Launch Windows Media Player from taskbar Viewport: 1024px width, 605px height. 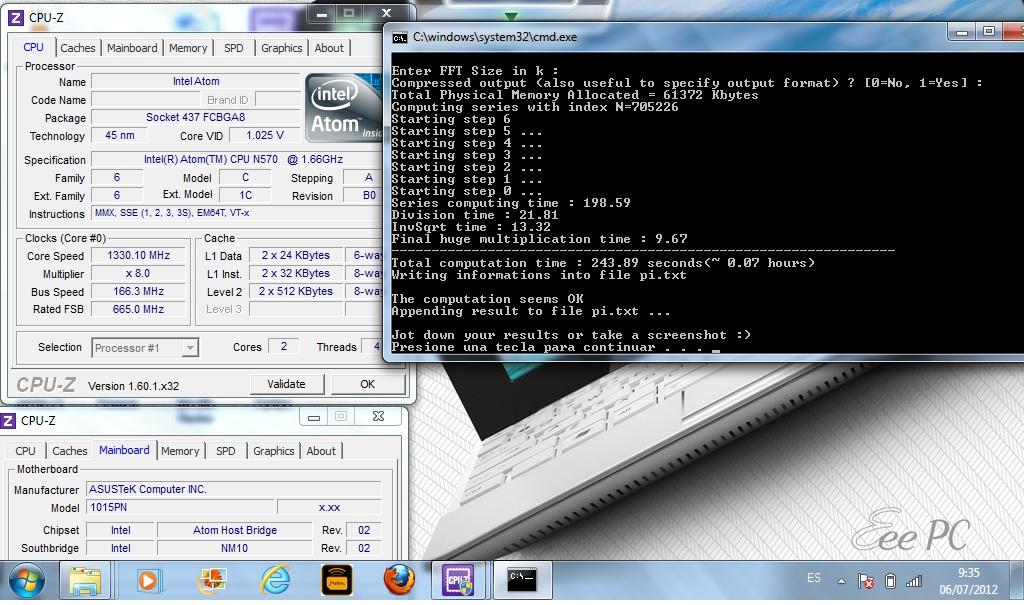click(x=148, y=580)
